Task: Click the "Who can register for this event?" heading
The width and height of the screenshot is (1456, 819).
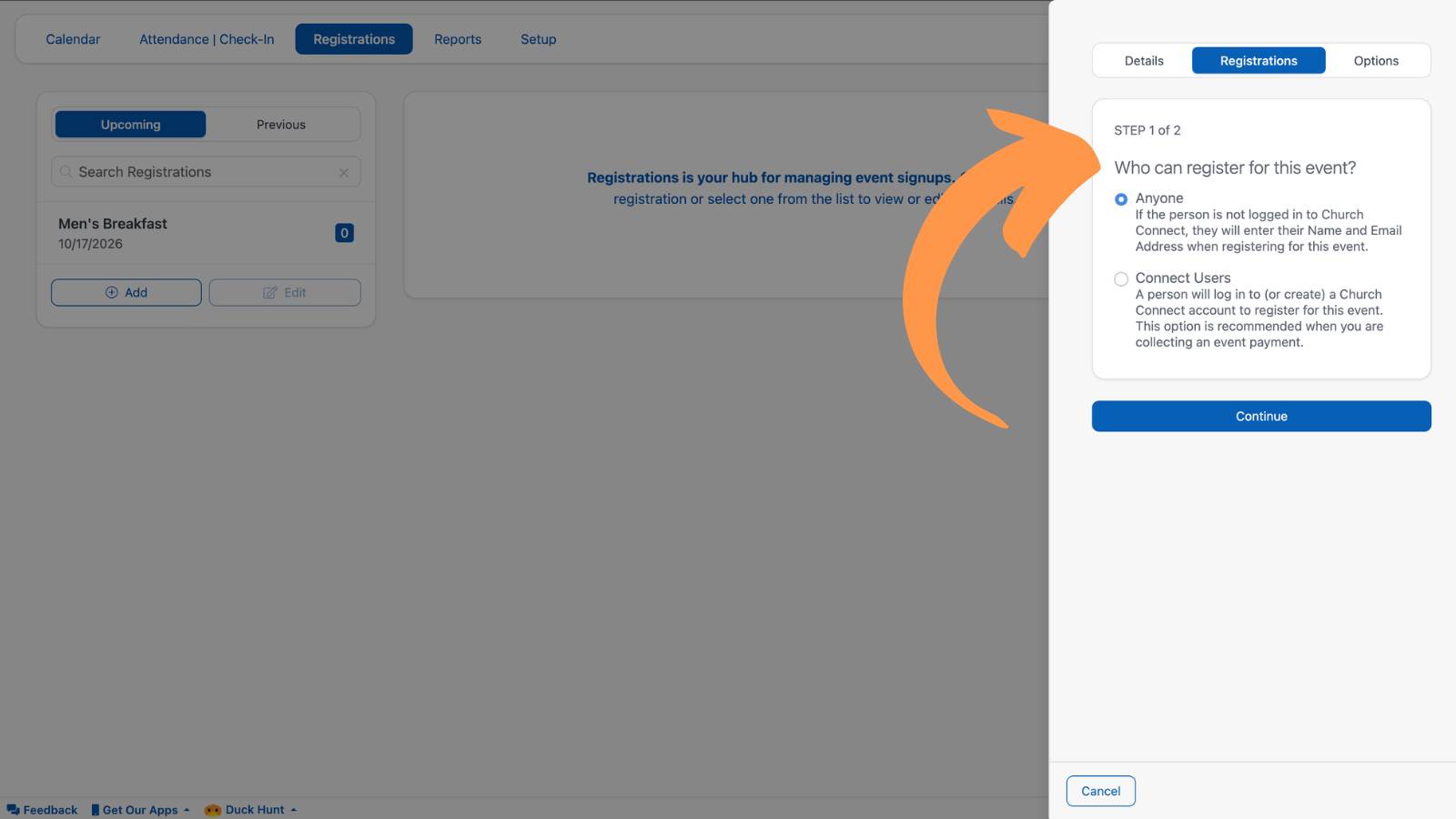Action: tap(1235, 167)
